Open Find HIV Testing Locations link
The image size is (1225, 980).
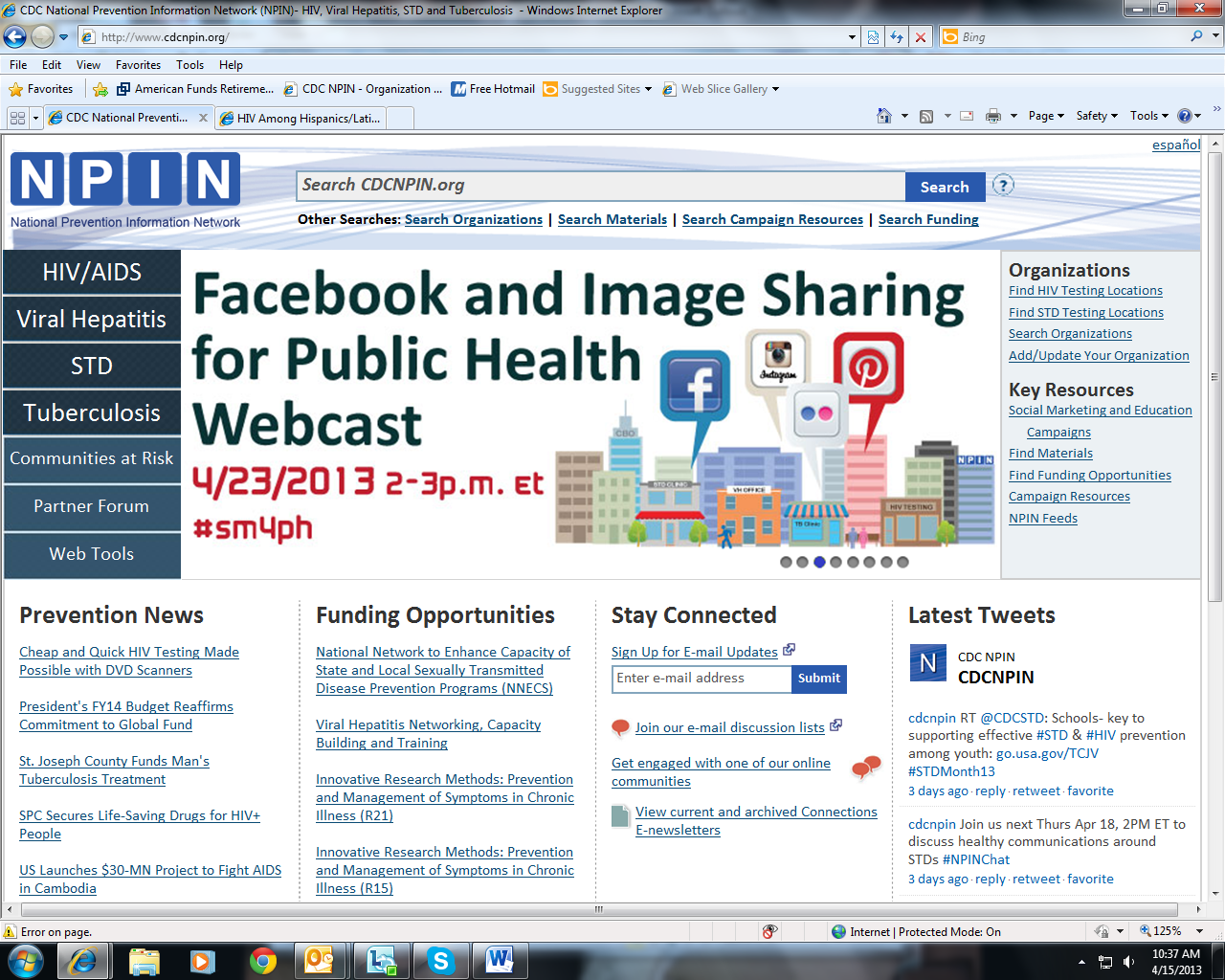(1085, 291)
